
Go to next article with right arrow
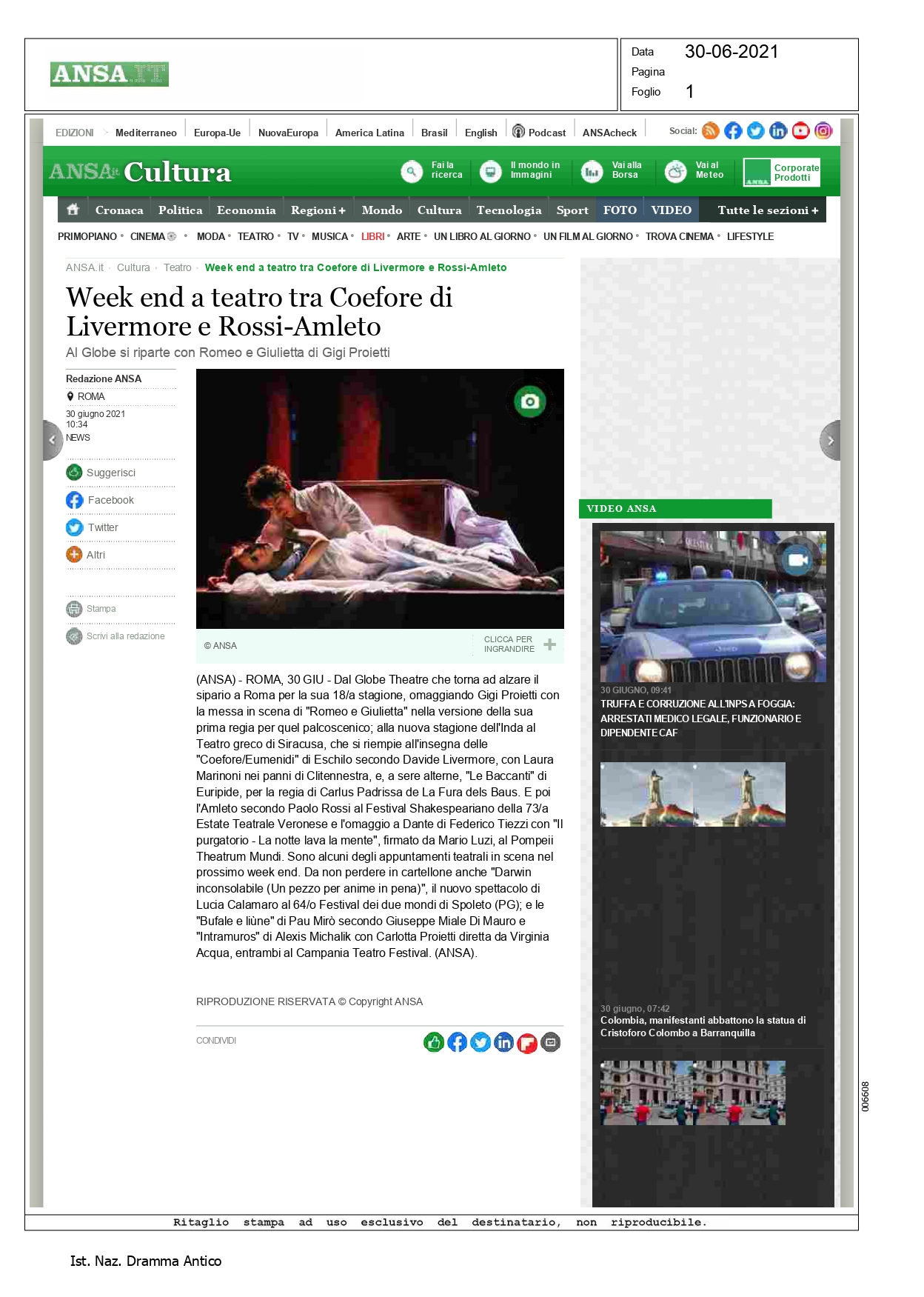(x=830, y=440)
